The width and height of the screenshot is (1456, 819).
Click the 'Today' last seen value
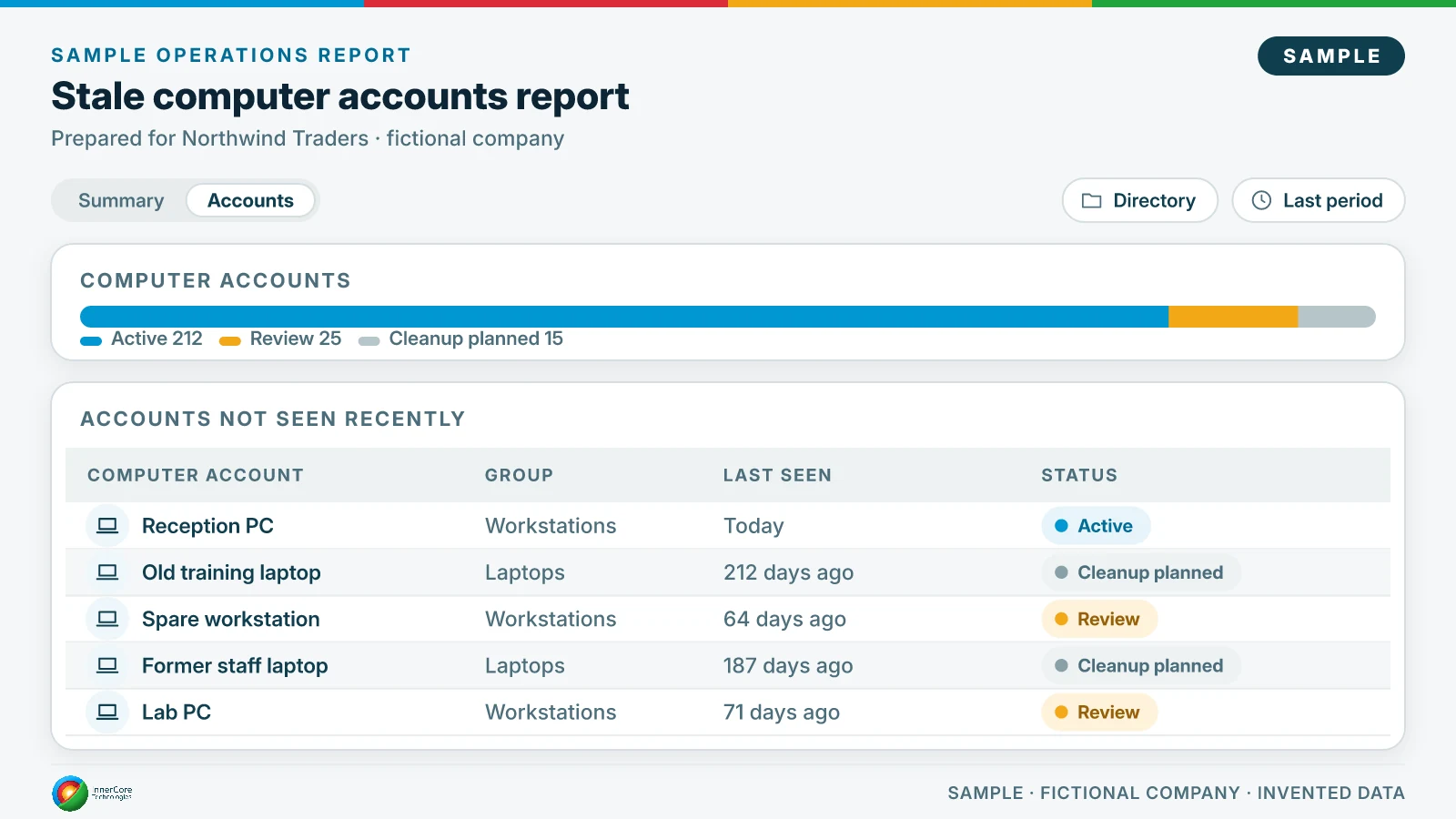pyautogui.click(x=753, y=526)
